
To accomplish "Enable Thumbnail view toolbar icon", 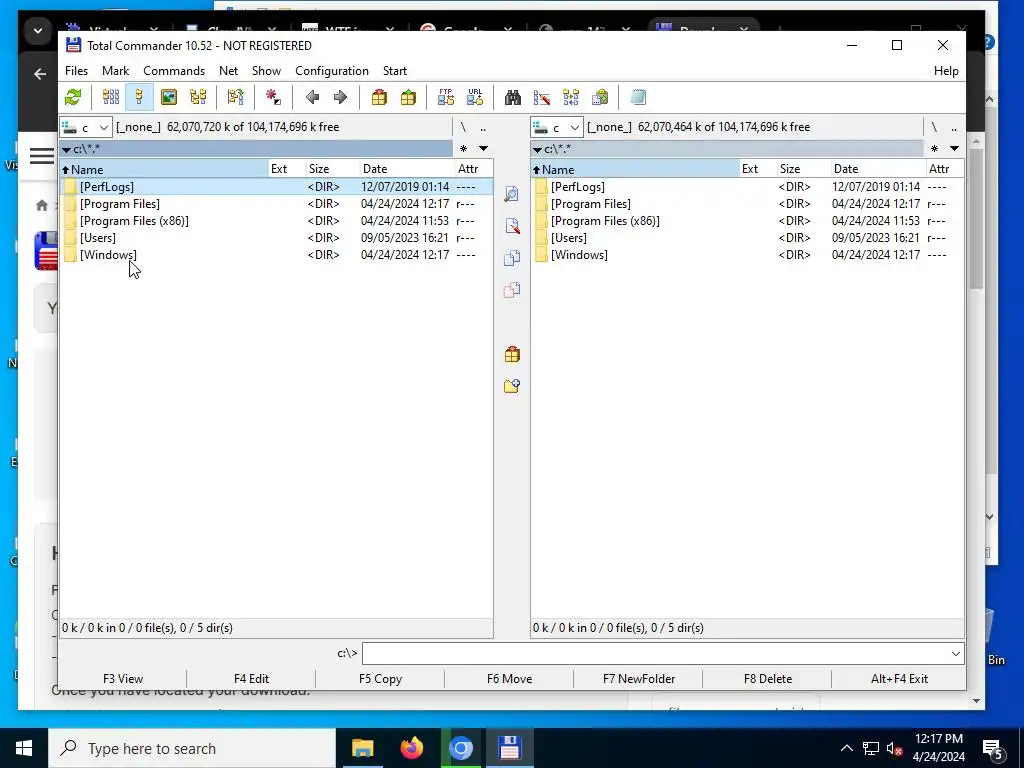I will coord(168,97).
